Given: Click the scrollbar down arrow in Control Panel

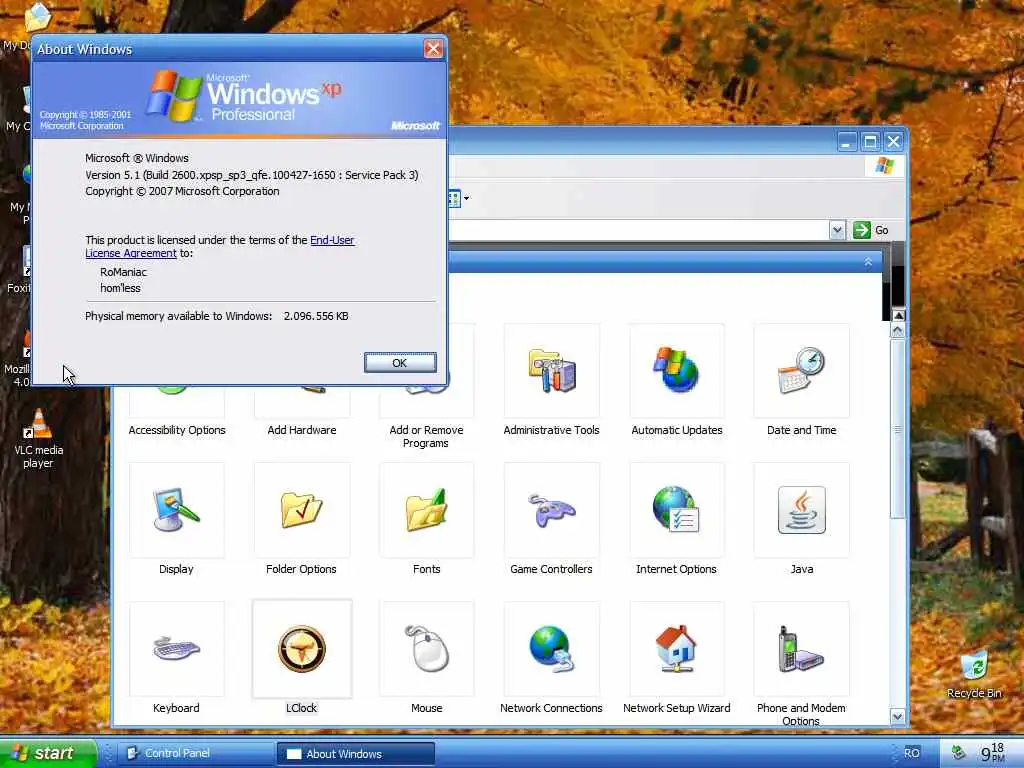Looking at the screenshot, I should (x=898, y=716).
